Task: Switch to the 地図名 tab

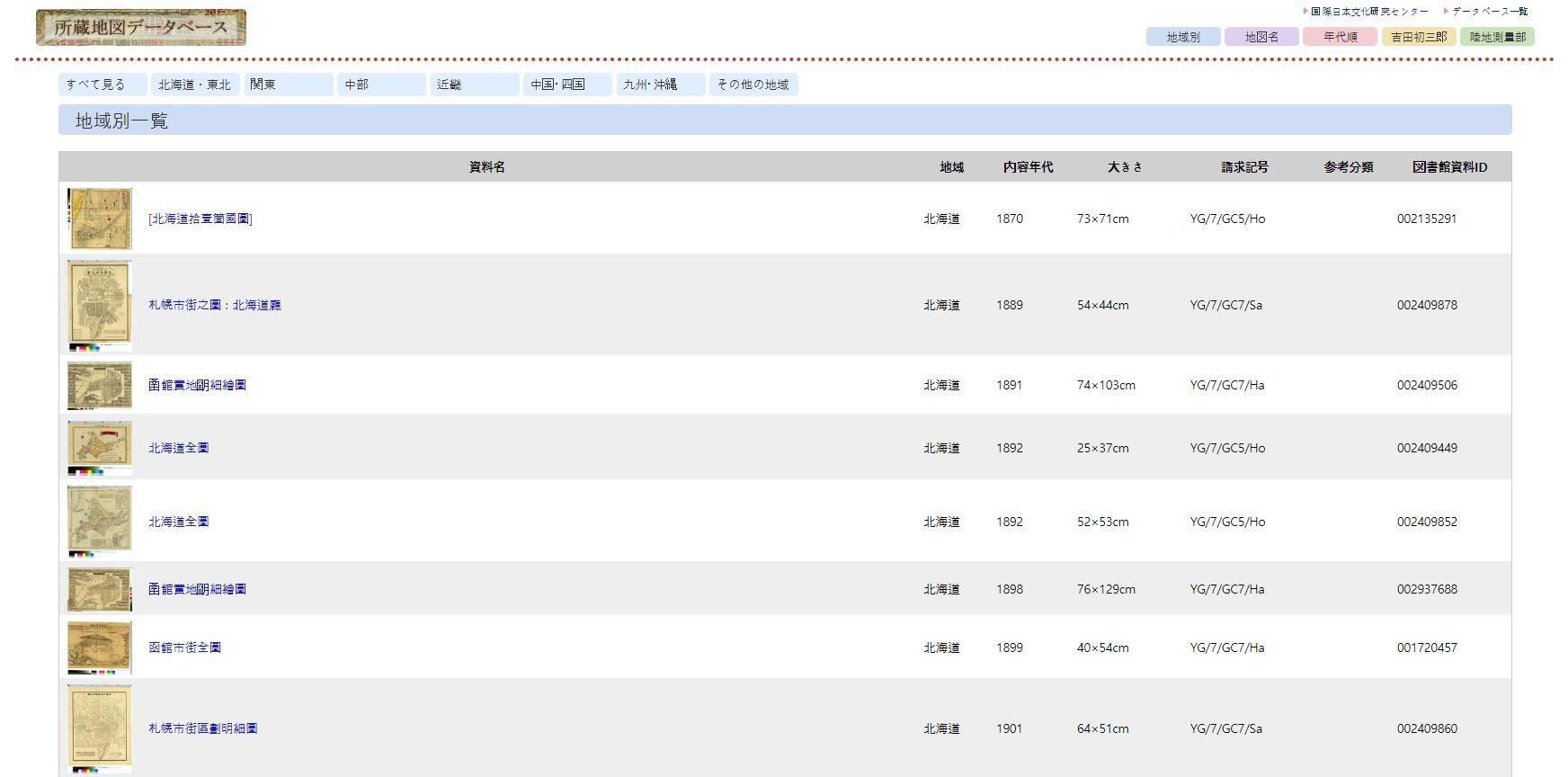Action: point(1261,37)
